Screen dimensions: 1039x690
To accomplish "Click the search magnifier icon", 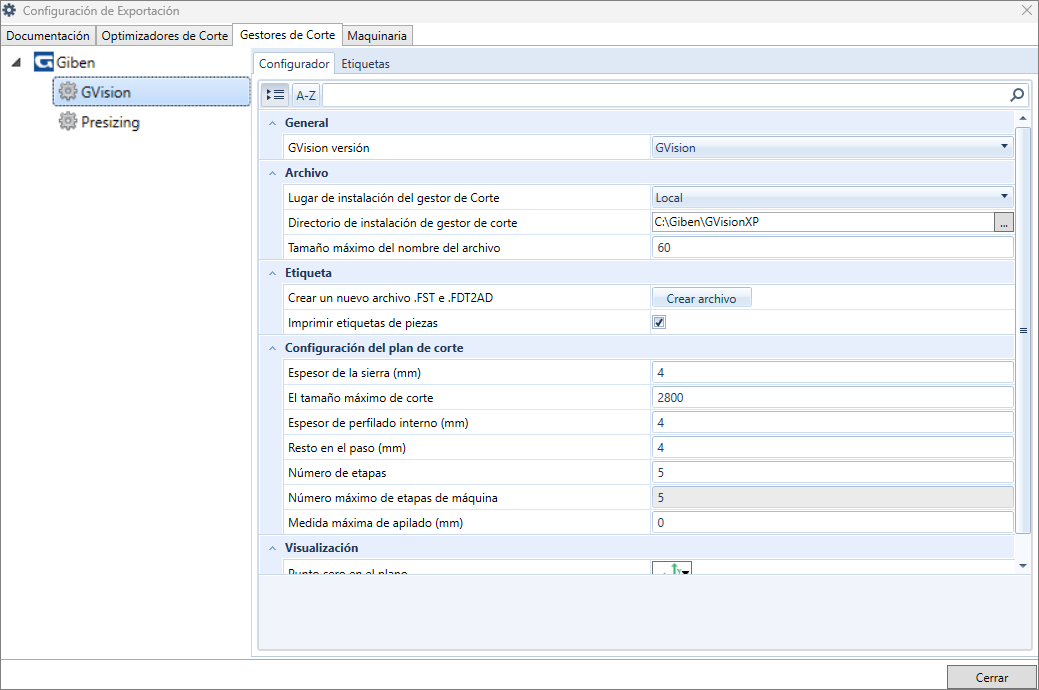I will pos(1017,95).
